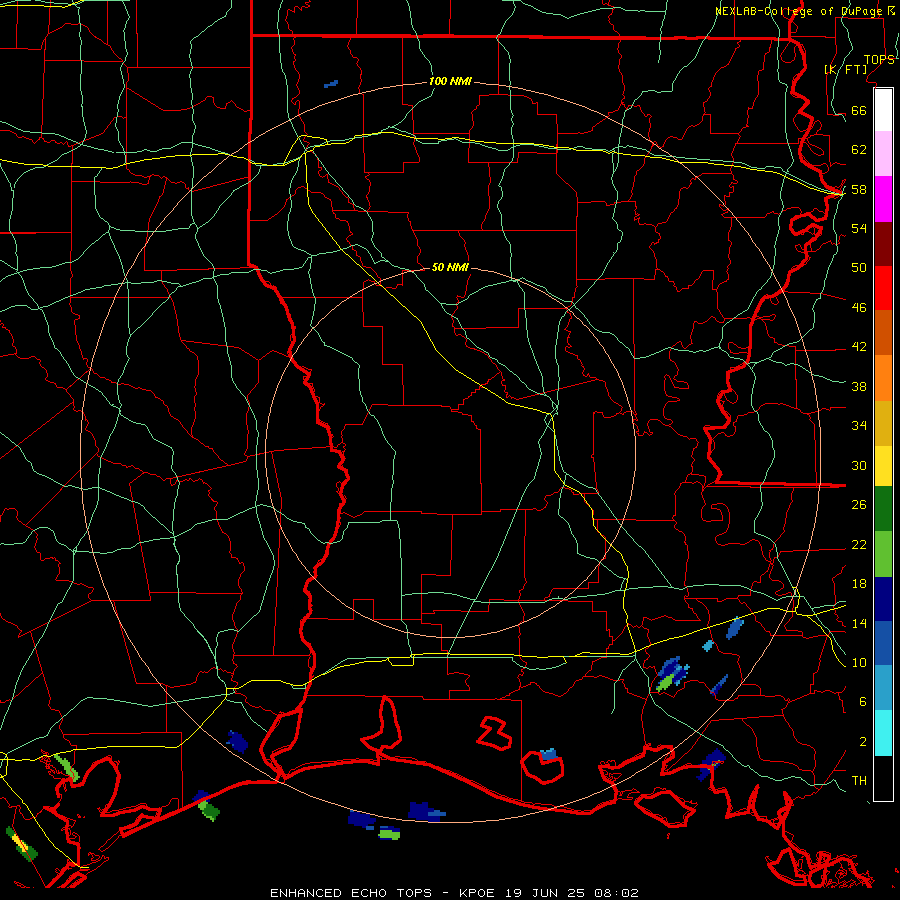The width and height of the screenshot is (900, 900).
Task: Select the light green legend swatch
Action: (883, 554)
